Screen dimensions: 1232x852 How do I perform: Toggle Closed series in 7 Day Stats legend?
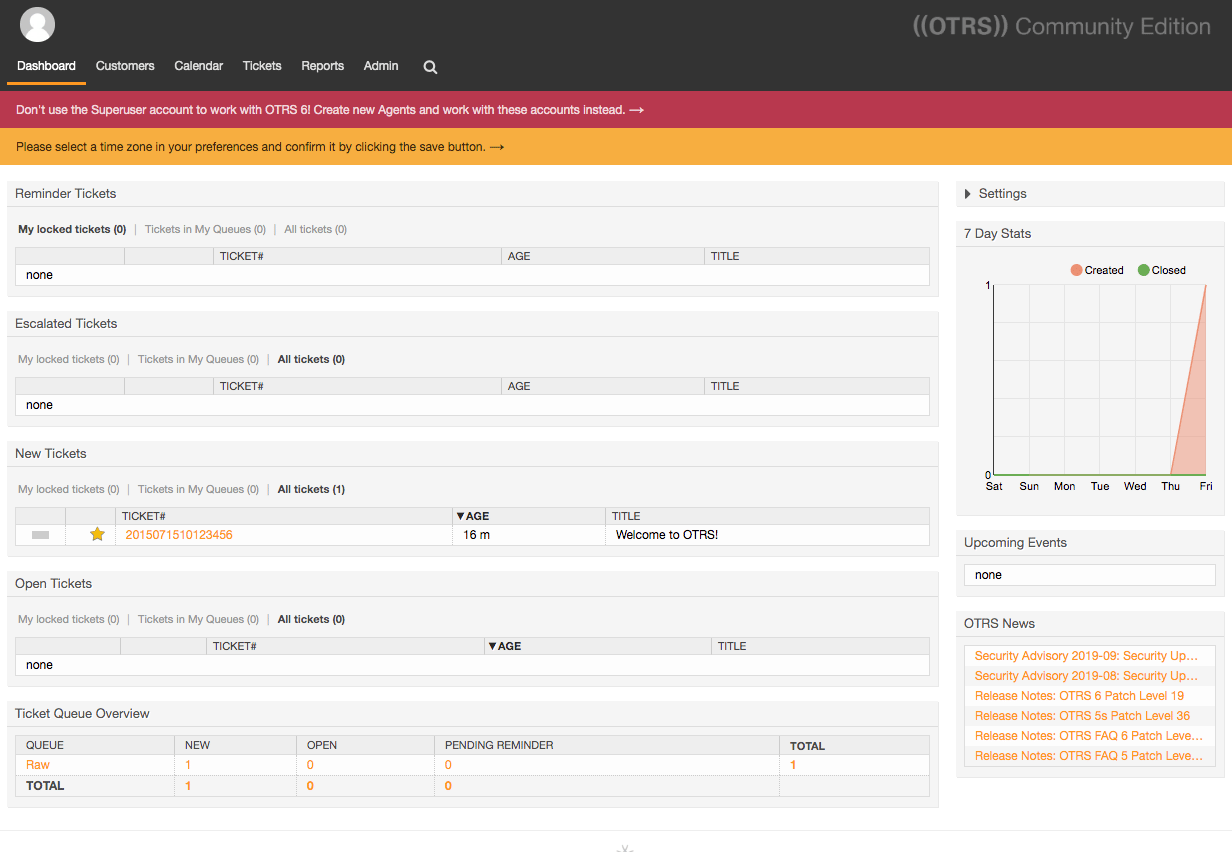[x=1162, y=270]
